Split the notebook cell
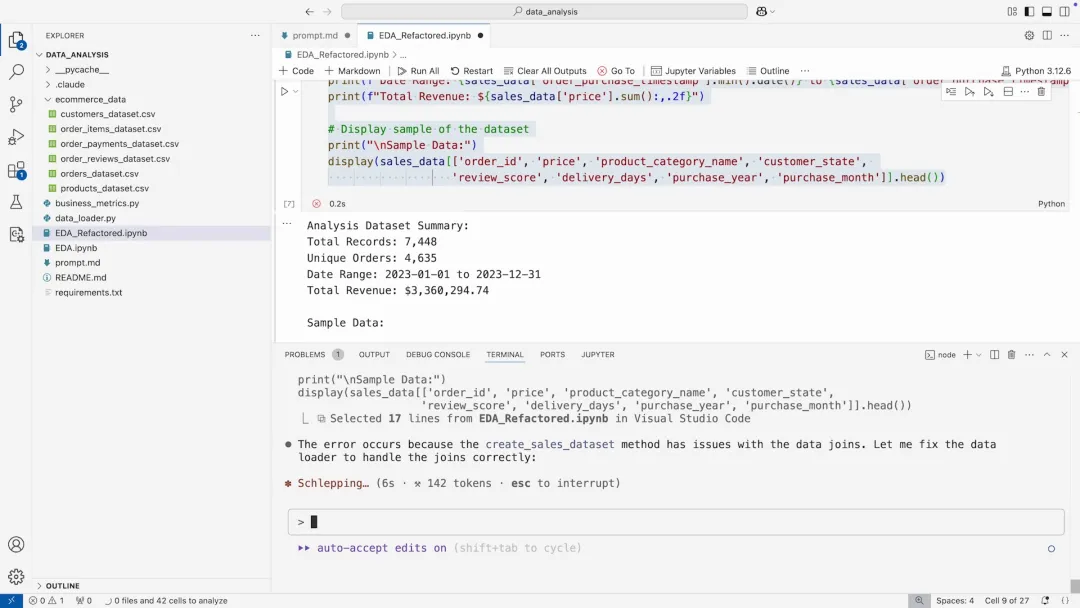 [1008, 92]
